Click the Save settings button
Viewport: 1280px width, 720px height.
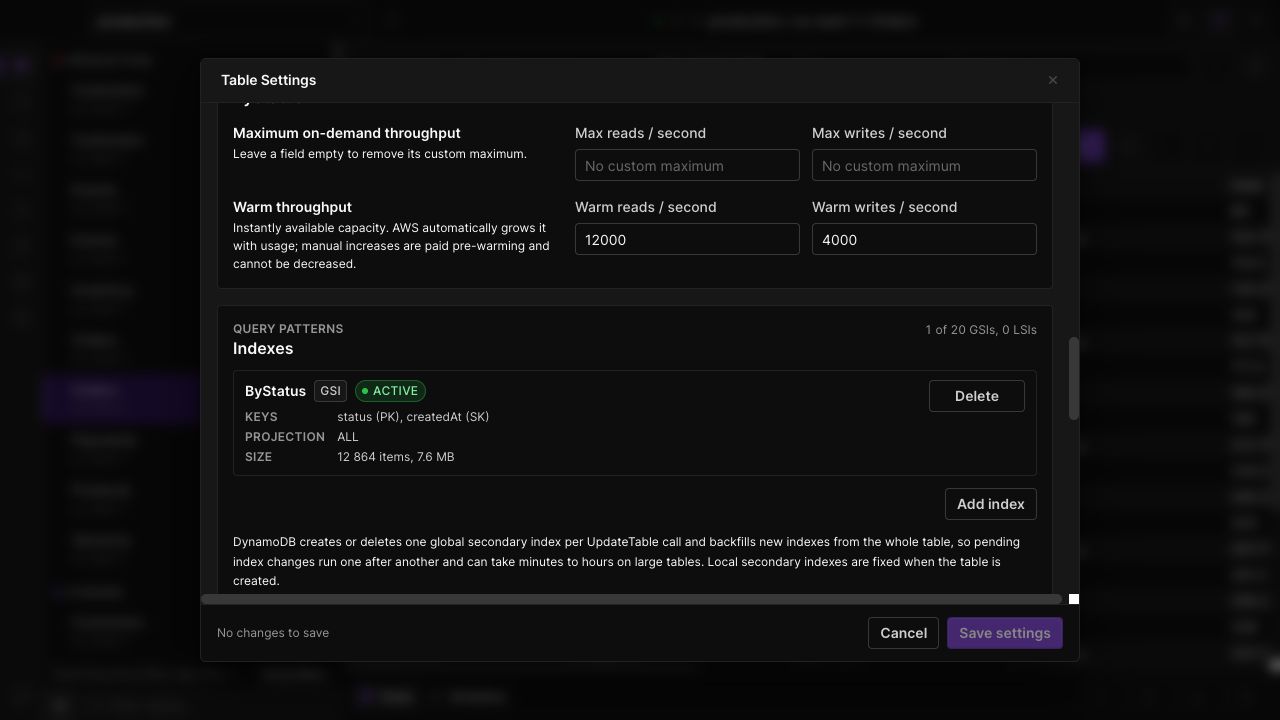pyautogui.click(x=1004, y=633)
